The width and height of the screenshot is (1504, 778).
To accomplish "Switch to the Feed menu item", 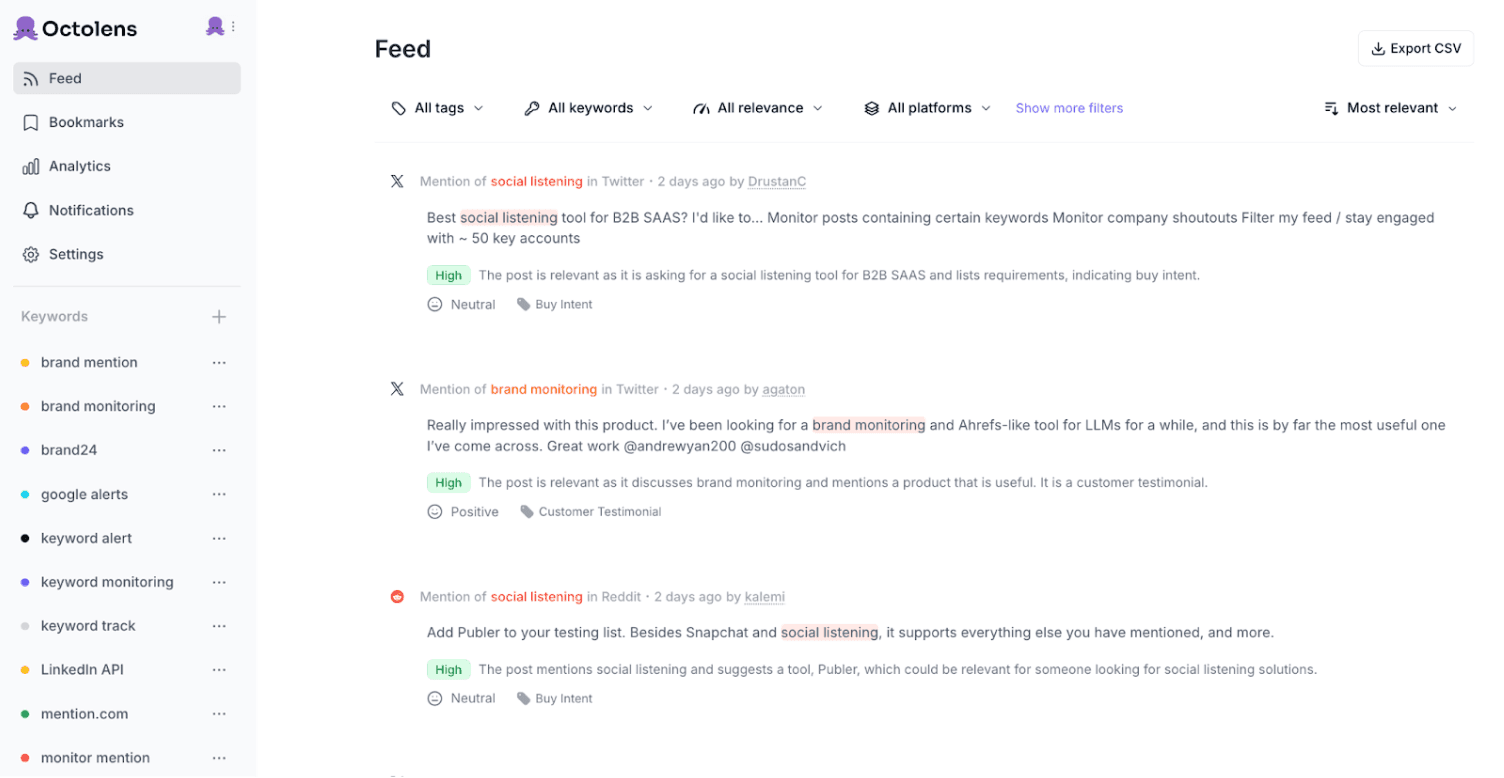I will click(65, 78).
